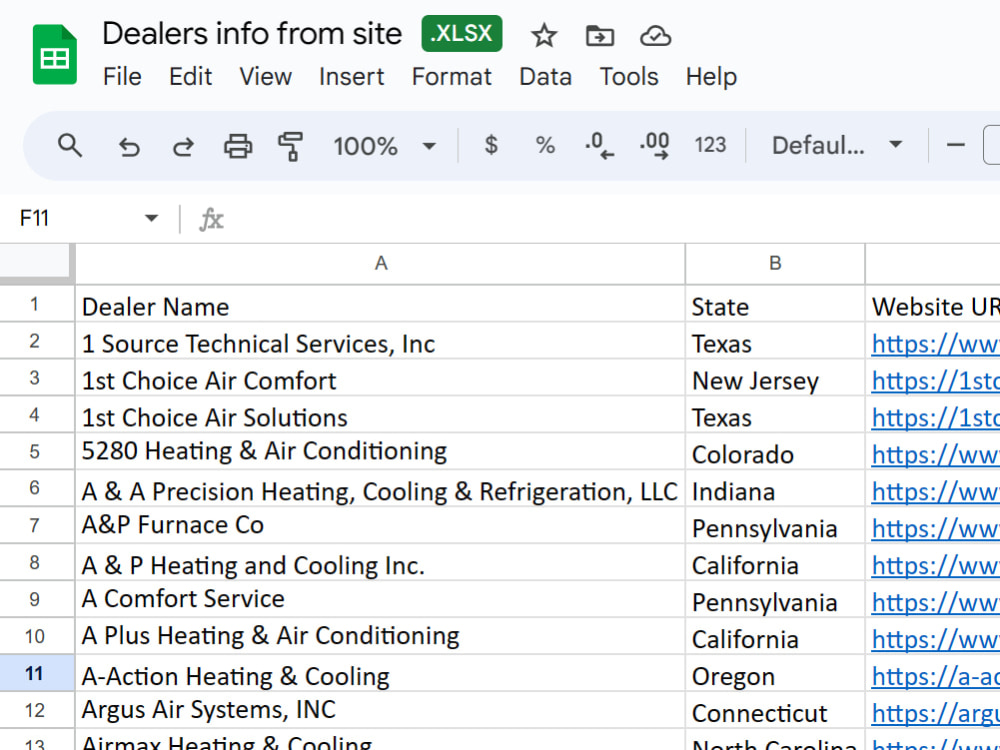Open the Edit menu

(190, 77)
